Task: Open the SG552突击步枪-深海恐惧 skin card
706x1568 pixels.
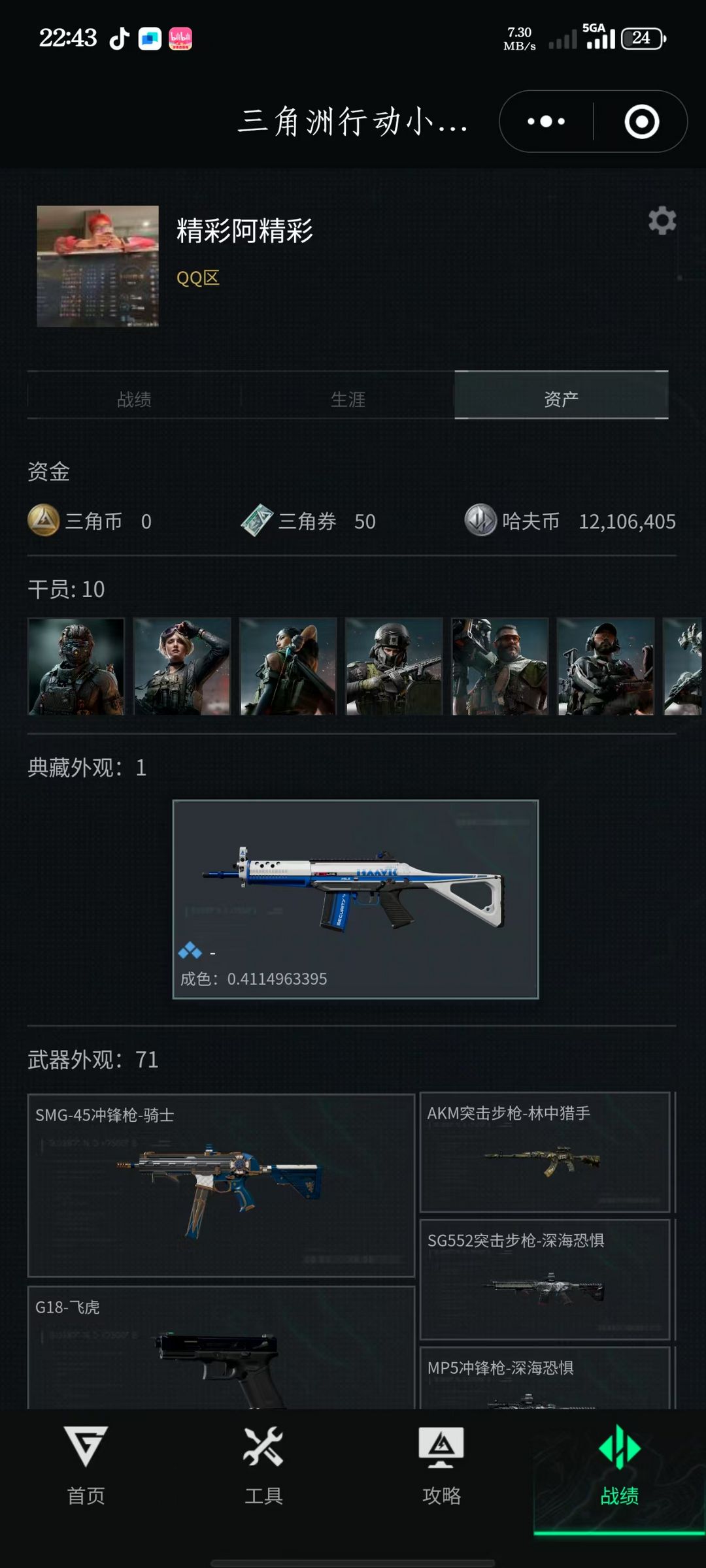Action: coord(545,1279)
